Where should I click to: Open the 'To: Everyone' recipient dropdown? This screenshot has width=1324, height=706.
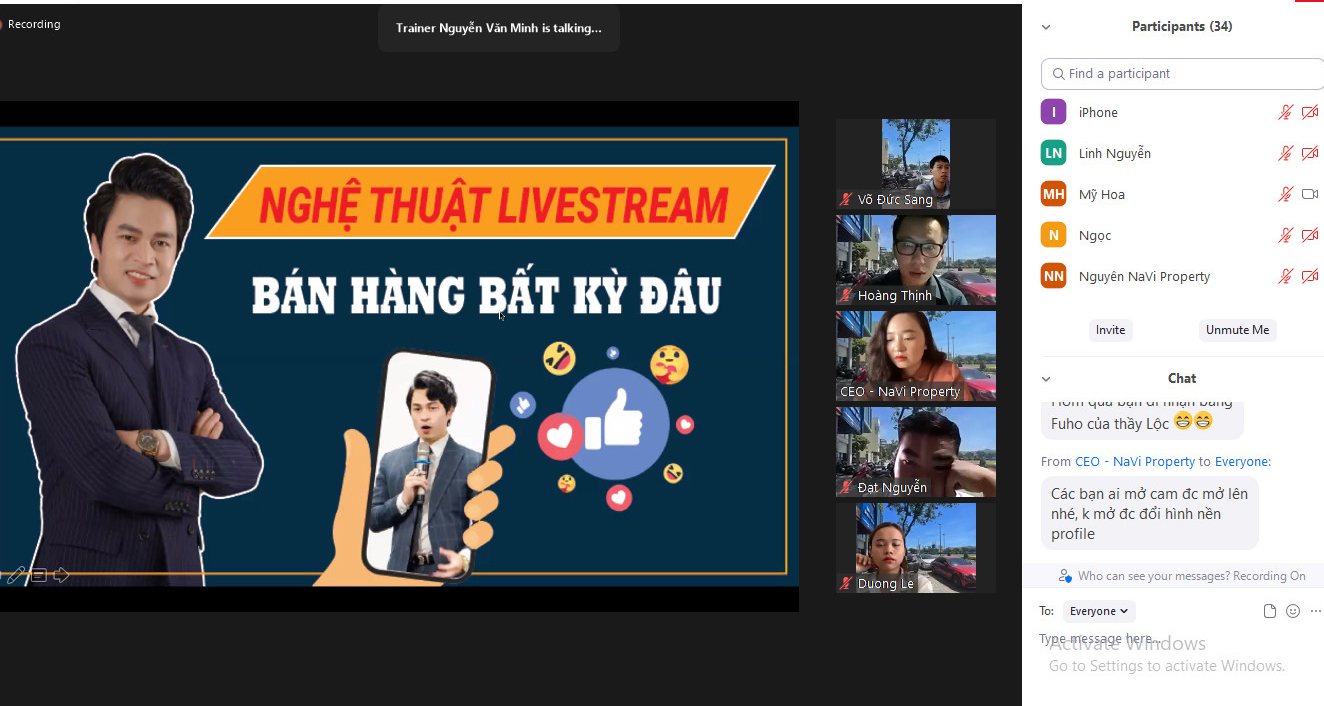[1099, 611]
